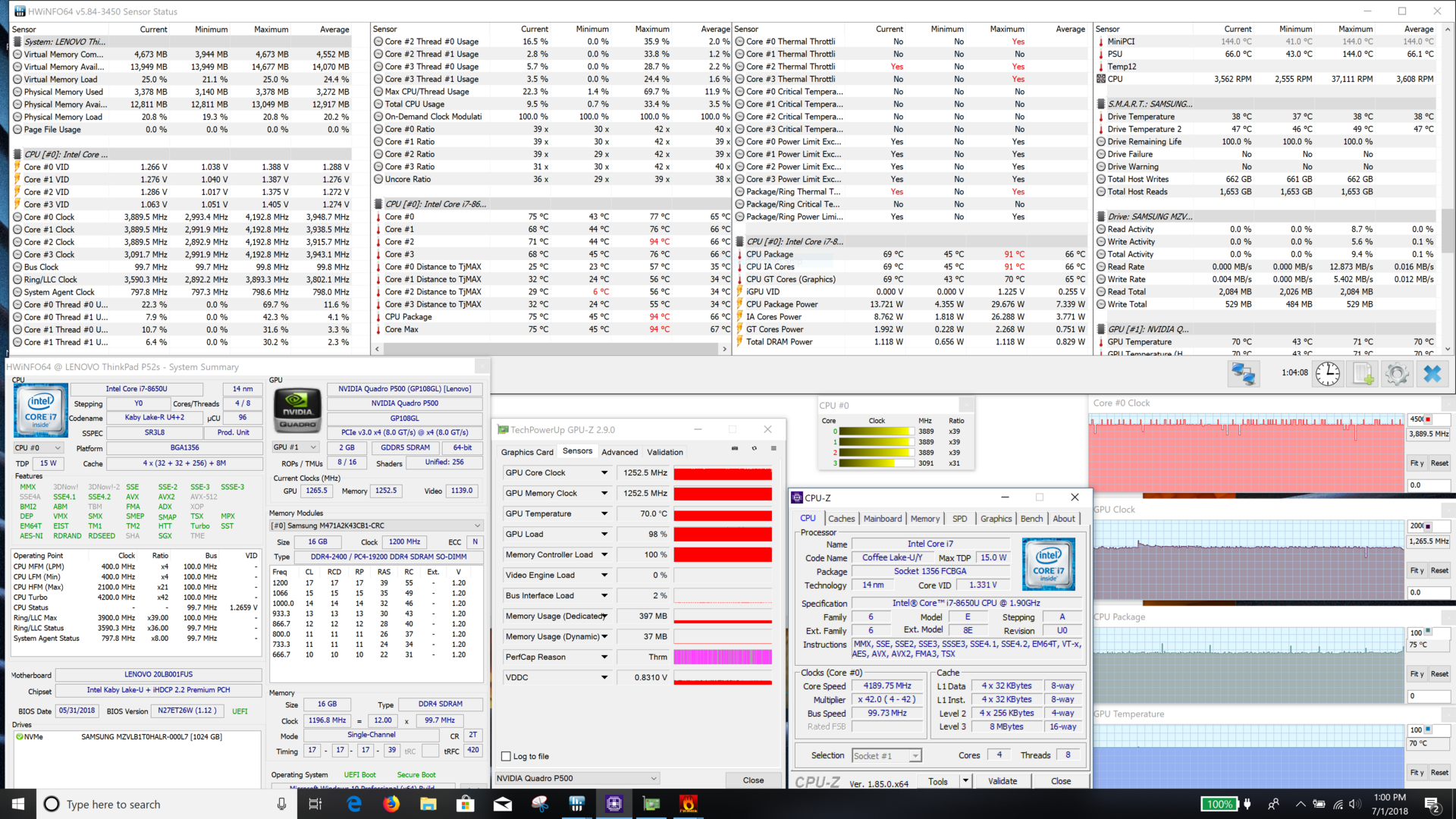Image resolution: width=1456 pixels, height=819 pixels.
Task: Open the GPU-Z hamburger menu icon
Action: pos(773,448)
